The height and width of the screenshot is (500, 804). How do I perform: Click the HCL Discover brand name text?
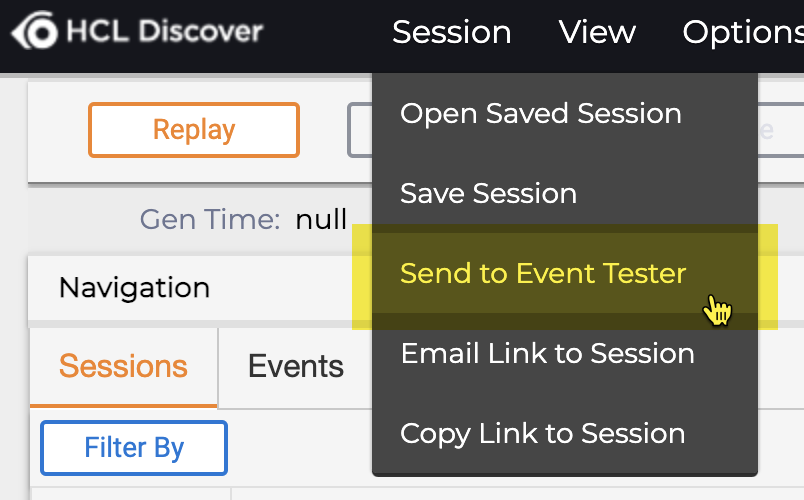(164, 31)
